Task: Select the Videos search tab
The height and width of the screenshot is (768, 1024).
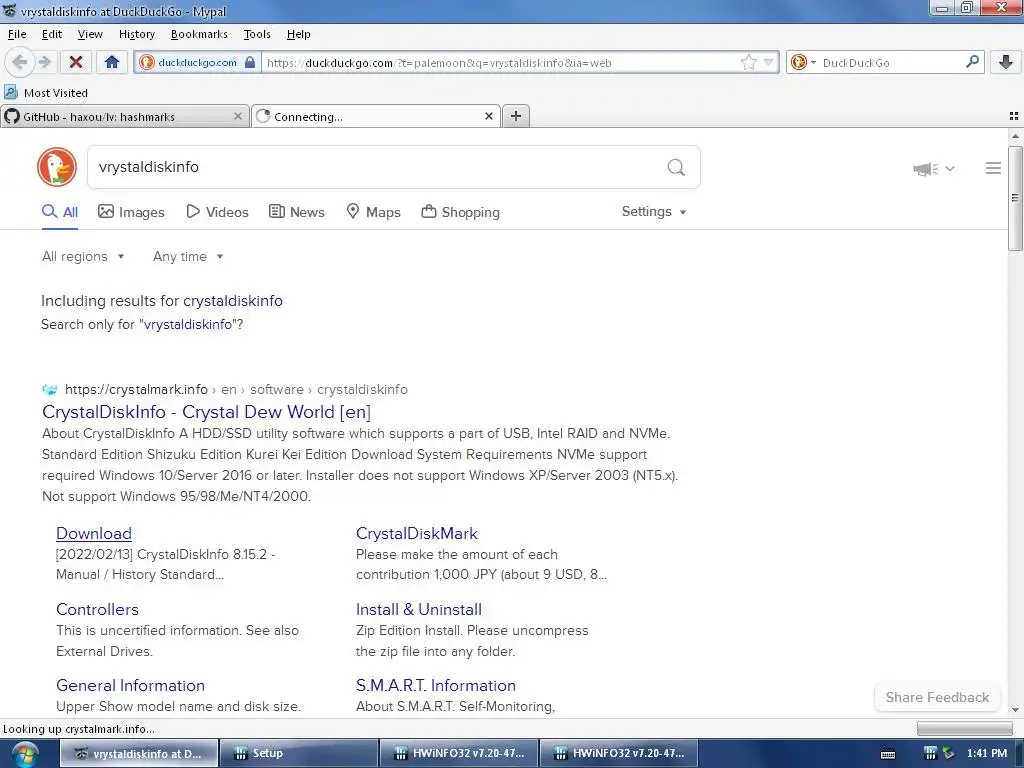Action: click(x=217, y=212)
